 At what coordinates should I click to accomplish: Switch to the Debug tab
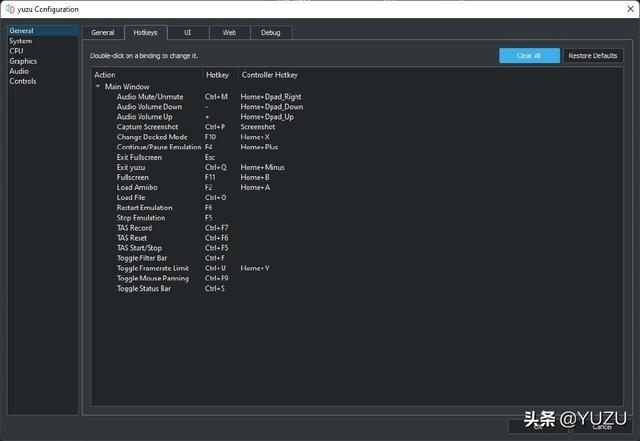click(x=271, y=33)
